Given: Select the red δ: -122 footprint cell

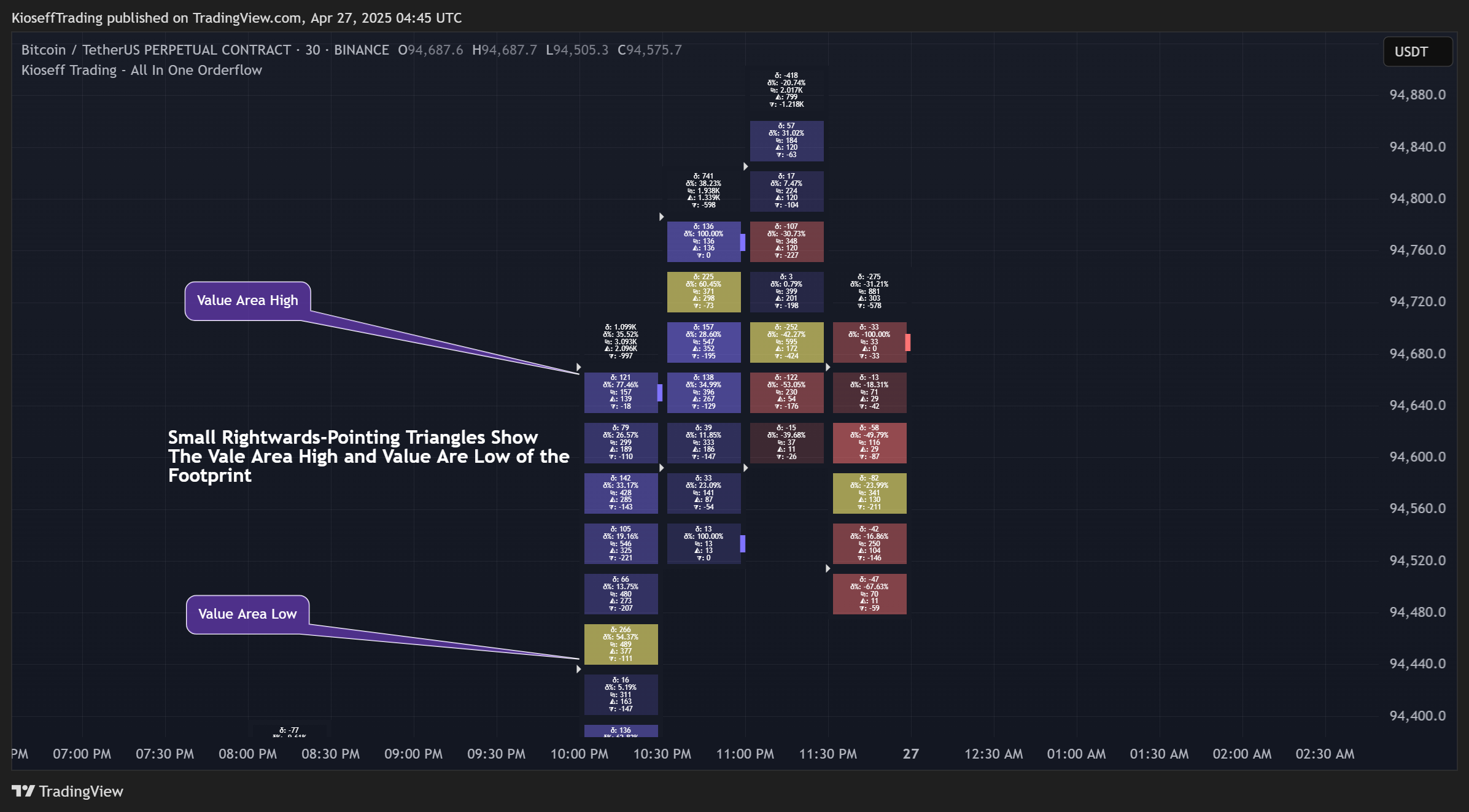Looking at the screenshot, I should click(786, 393).
